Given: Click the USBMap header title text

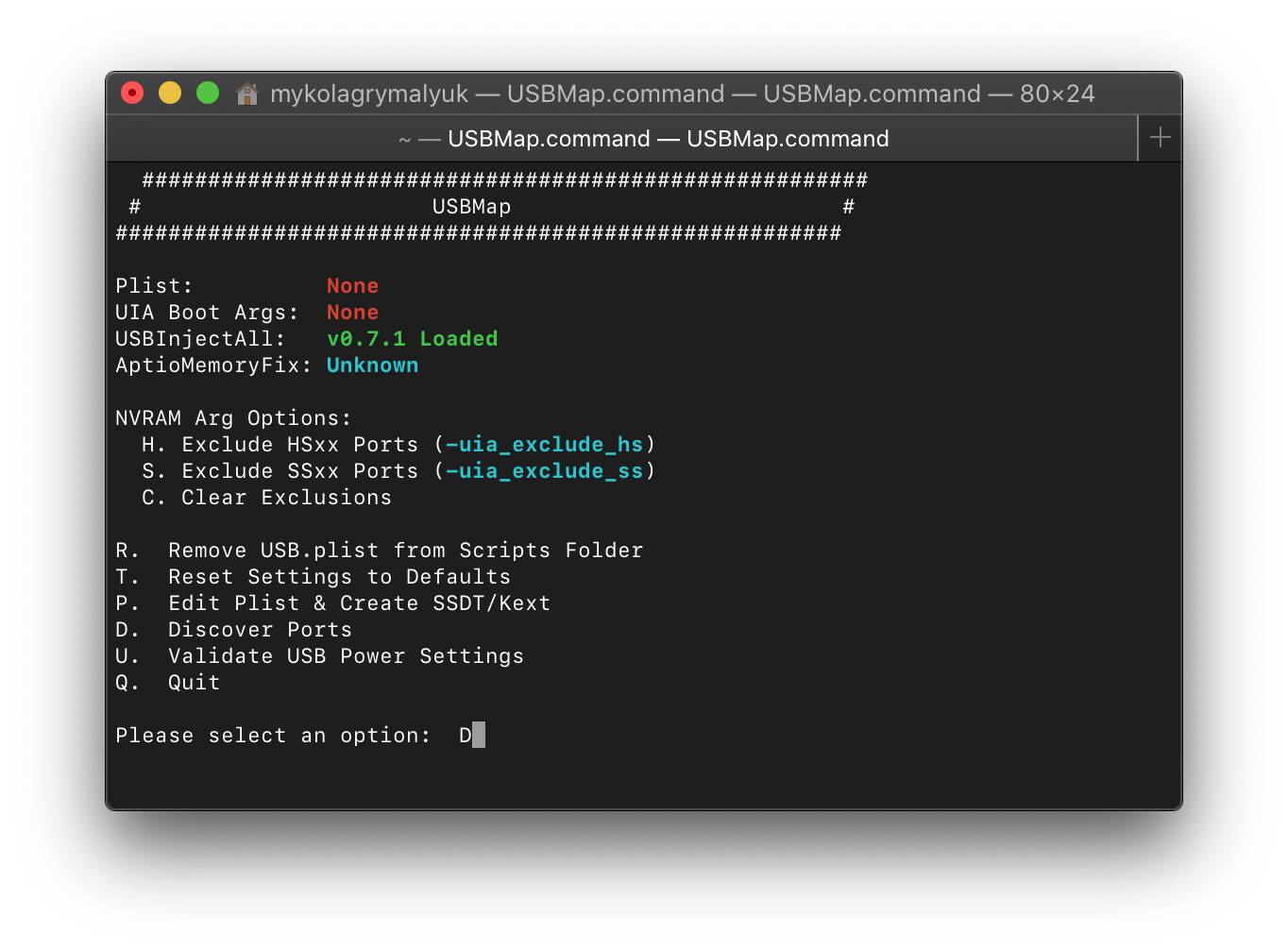Looking at the screenshot, I should [471, 207].
